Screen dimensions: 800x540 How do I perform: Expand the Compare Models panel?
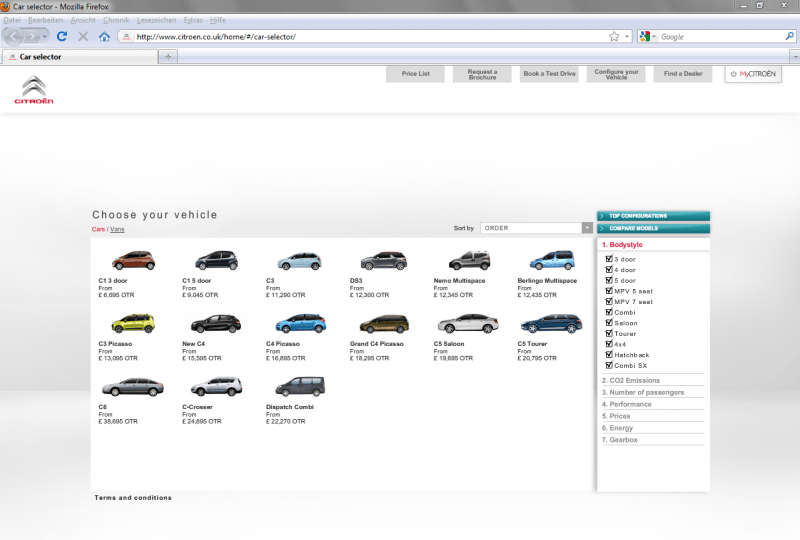coord(654,228)
